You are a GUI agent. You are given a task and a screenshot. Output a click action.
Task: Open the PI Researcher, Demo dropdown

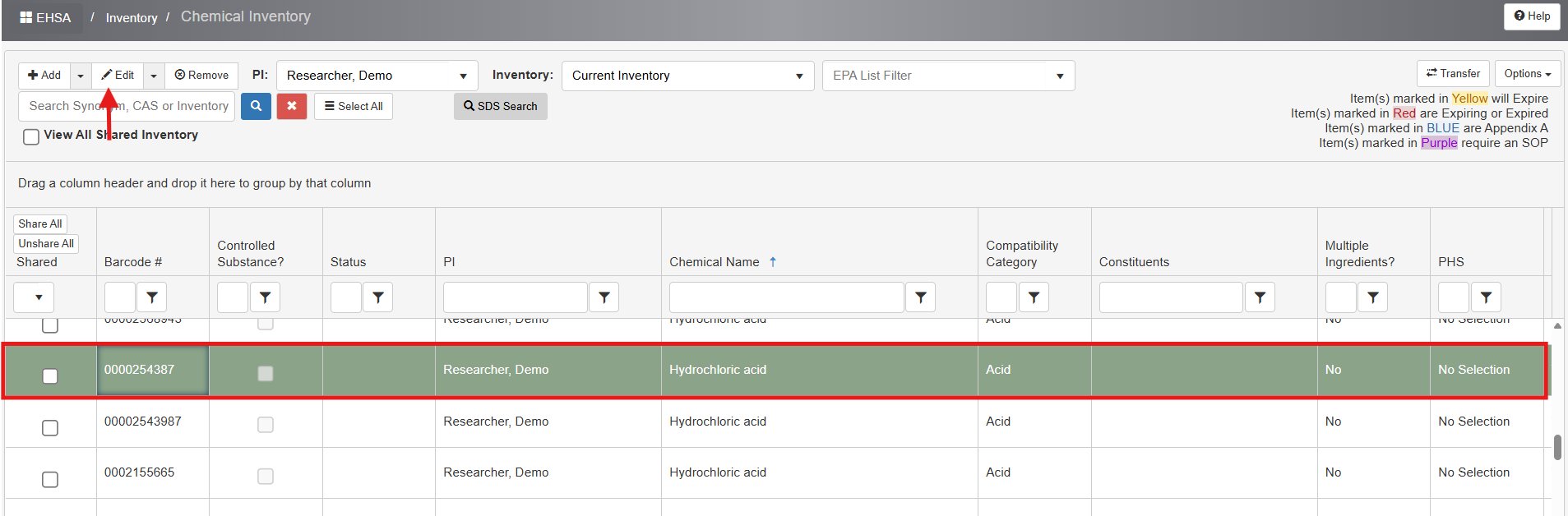coord(377,76)
